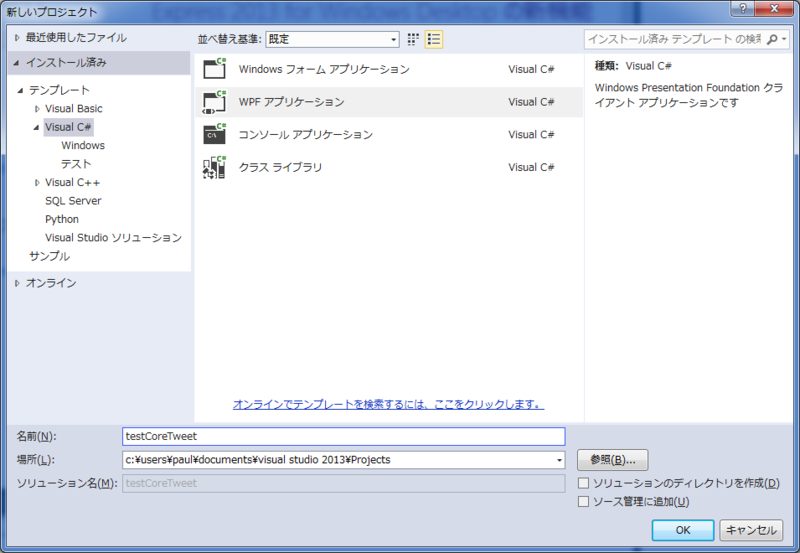Click 'Windows フォーム アプリケーション' template name

pyautogui.click(x=324, y=69)
